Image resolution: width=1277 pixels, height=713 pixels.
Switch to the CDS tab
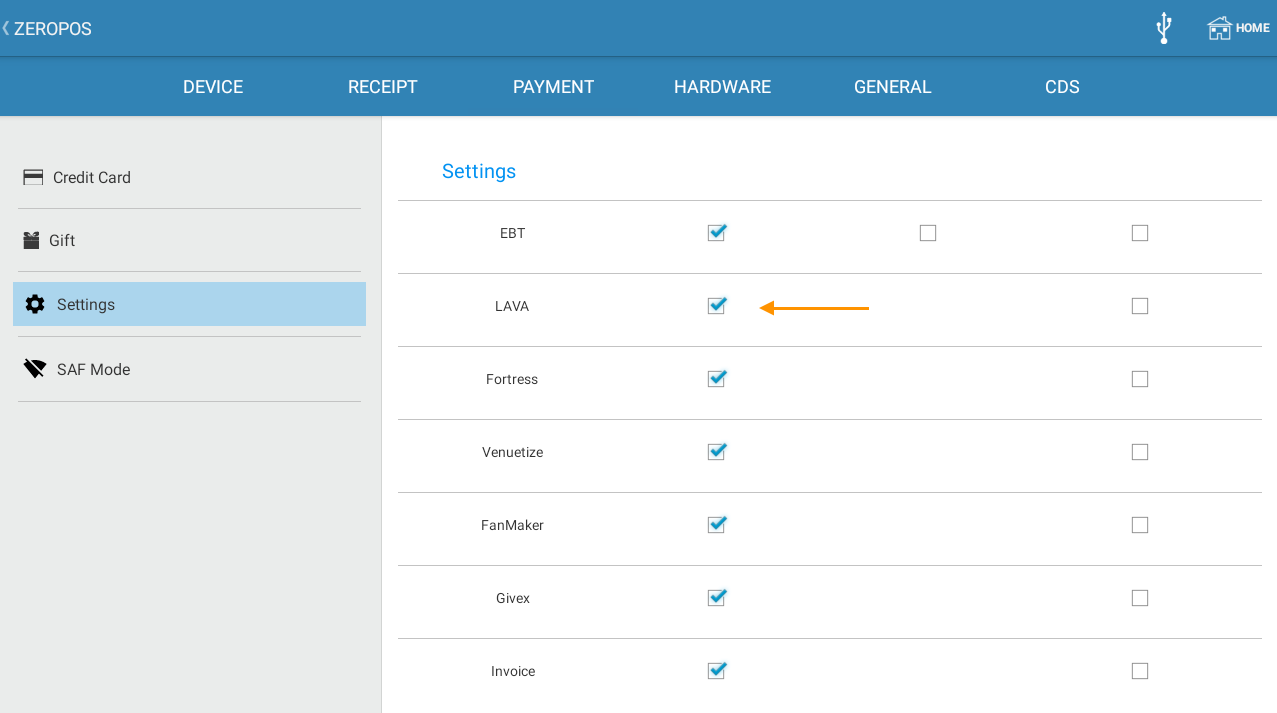[x=1061, y=86]
